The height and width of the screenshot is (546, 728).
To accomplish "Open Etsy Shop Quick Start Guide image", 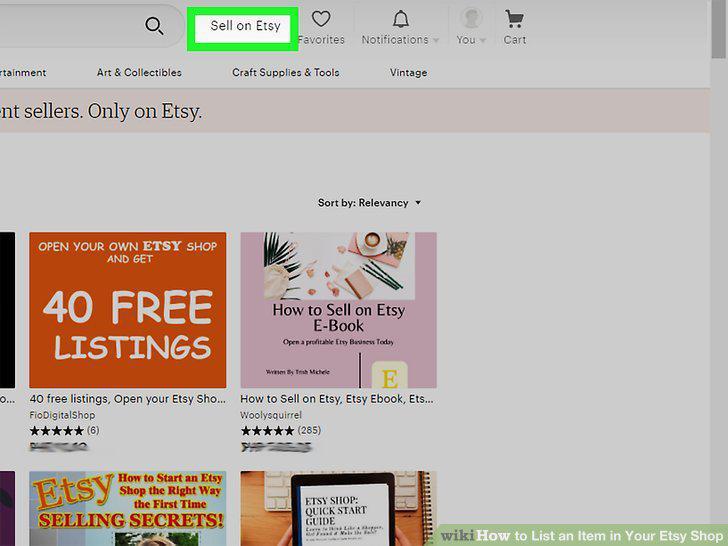I will tap(338, 508).
